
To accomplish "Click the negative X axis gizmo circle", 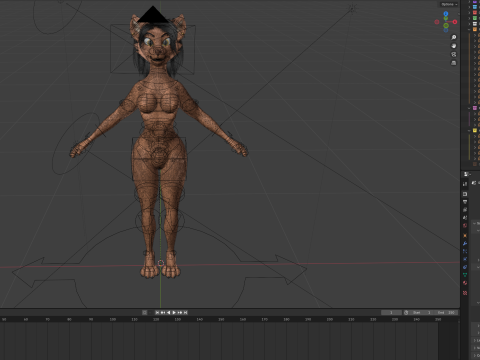I will point(437,22).
